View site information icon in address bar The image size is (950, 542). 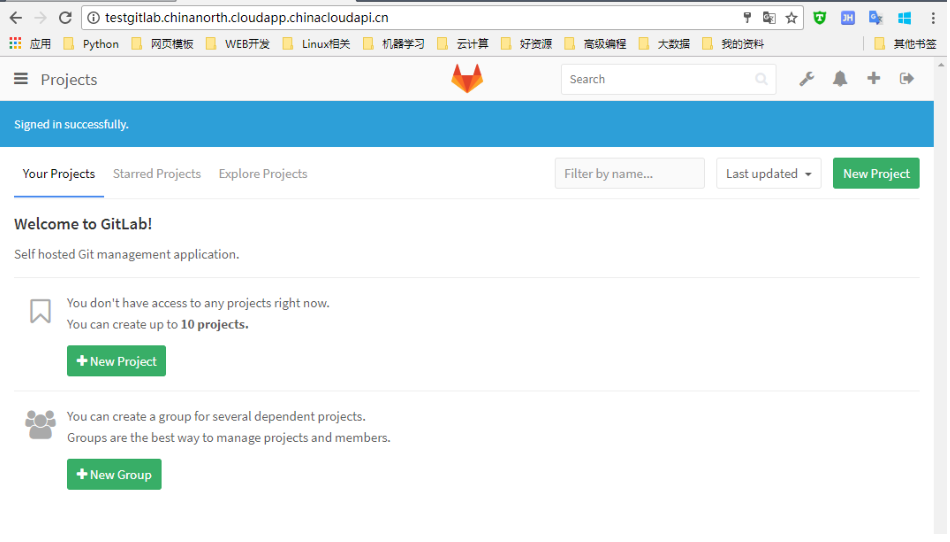point(93,18)
